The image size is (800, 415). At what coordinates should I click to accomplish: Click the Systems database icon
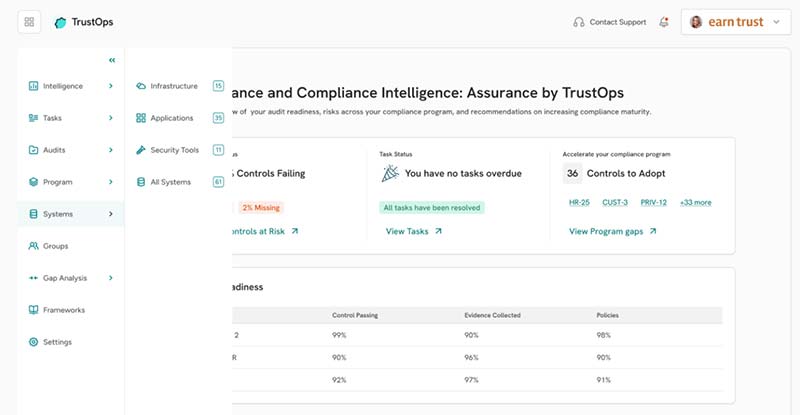pos(33,214)
